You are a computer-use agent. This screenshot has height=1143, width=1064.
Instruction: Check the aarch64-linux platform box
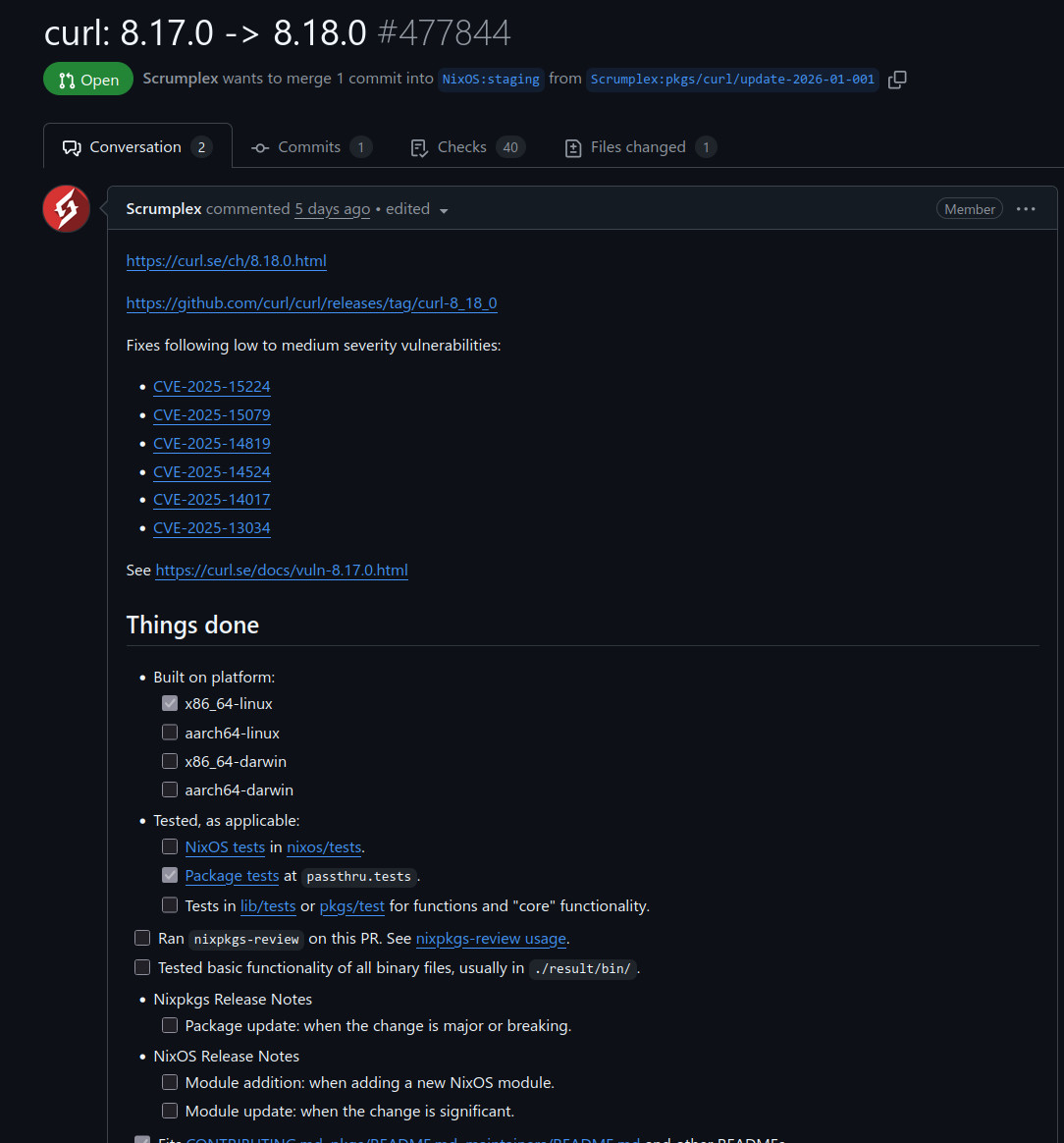[x=170, y=732]
